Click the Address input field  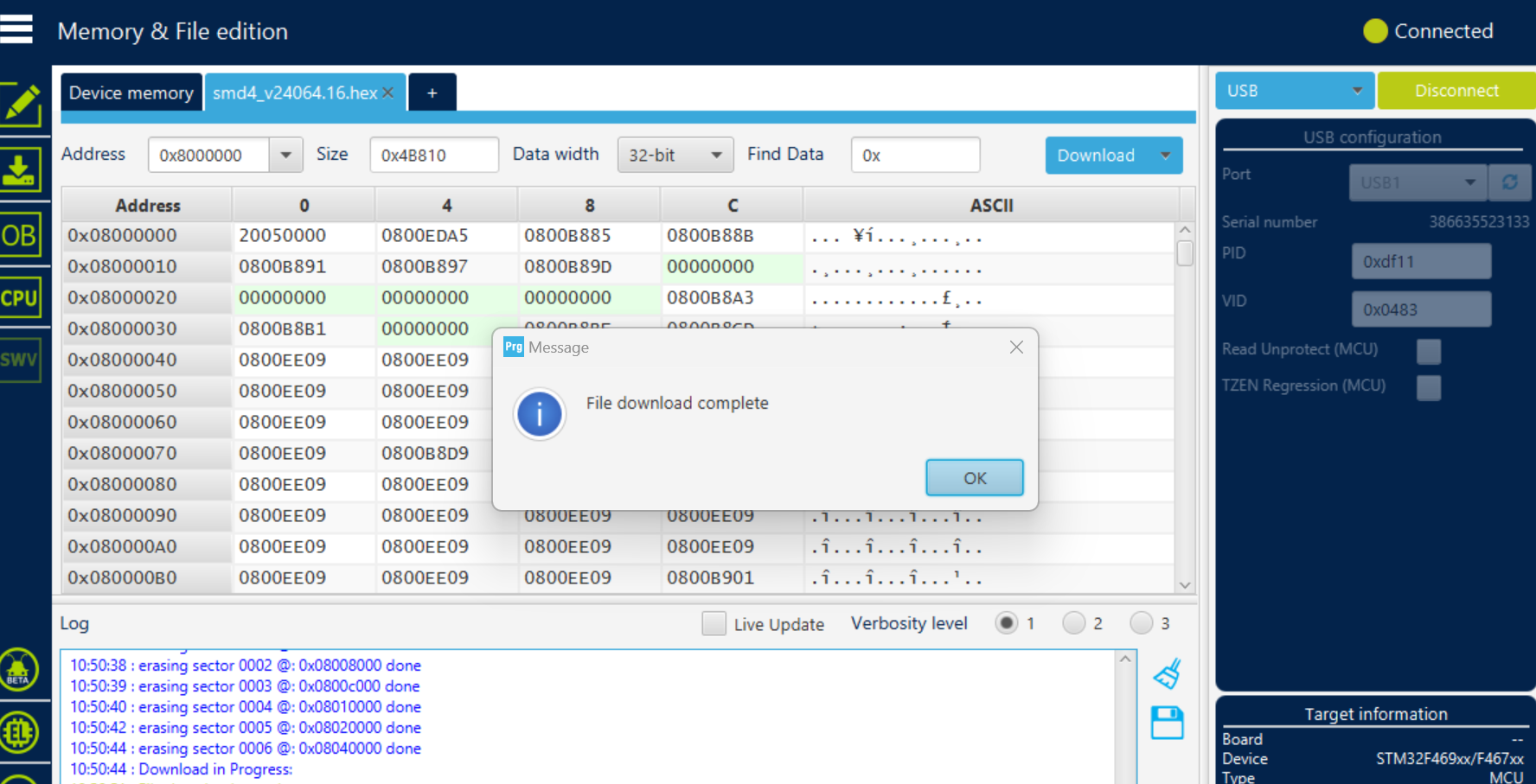tap(208, 156)
